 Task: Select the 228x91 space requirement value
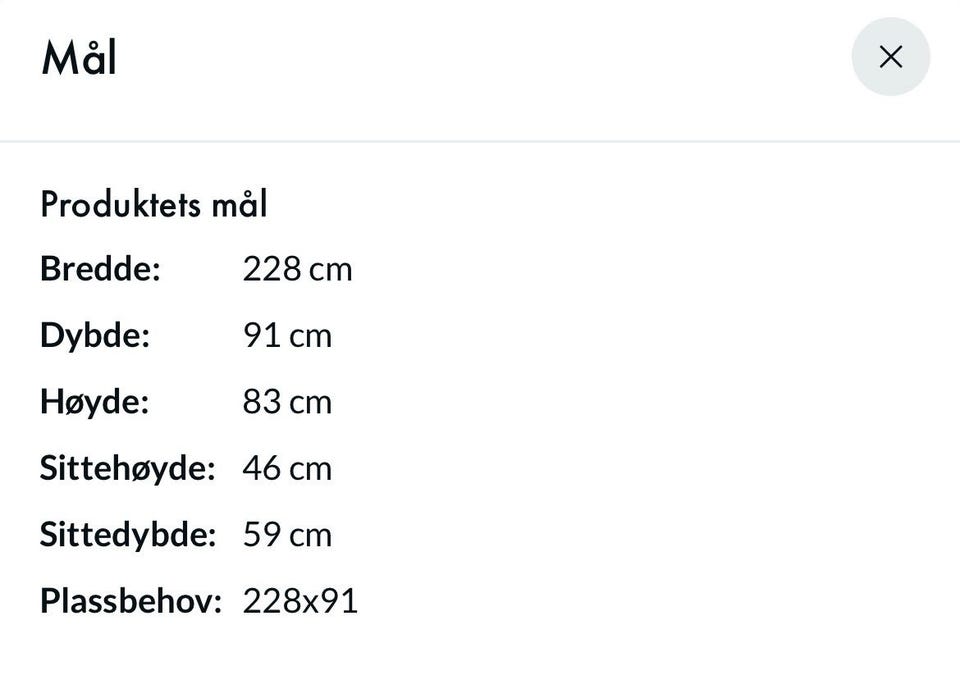pos(300,601)
